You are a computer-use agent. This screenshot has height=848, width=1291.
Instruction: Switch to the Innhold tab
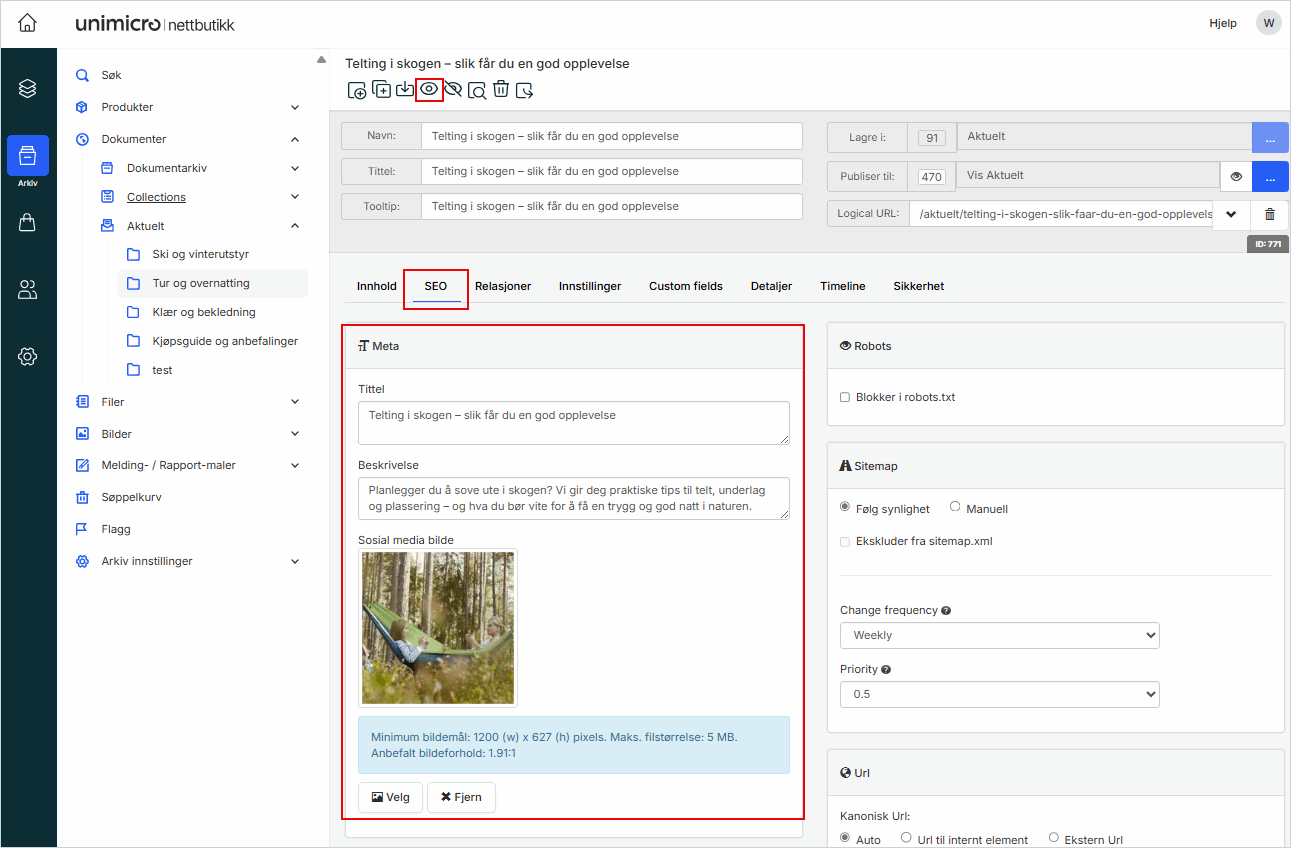tap(376, 286)
